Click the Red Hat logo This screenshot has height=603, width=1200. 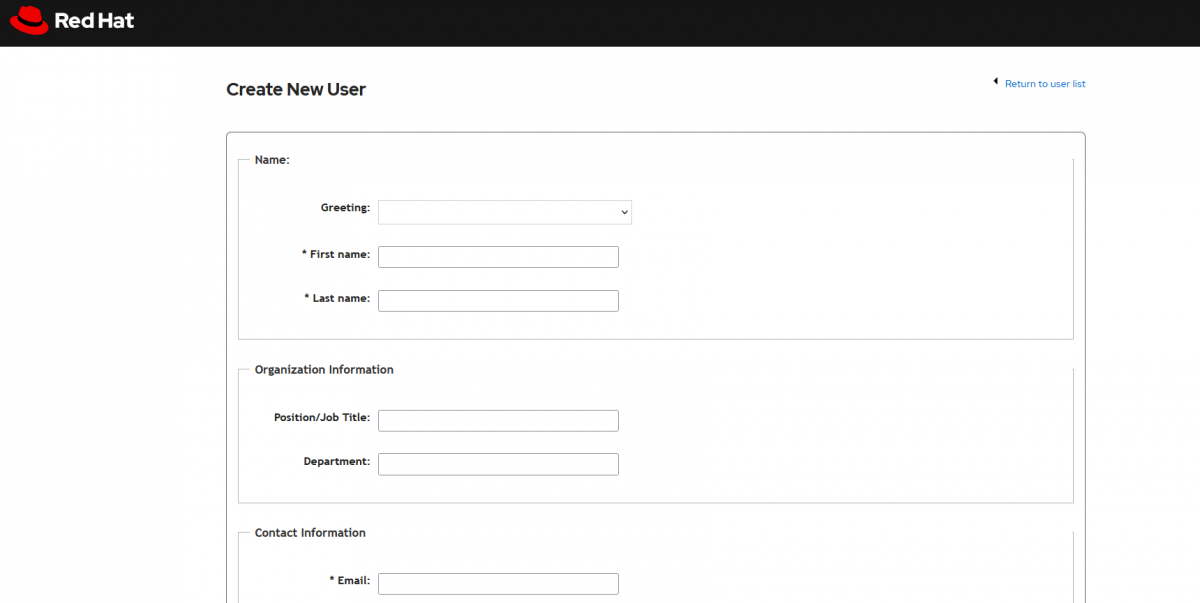(72, 20)
